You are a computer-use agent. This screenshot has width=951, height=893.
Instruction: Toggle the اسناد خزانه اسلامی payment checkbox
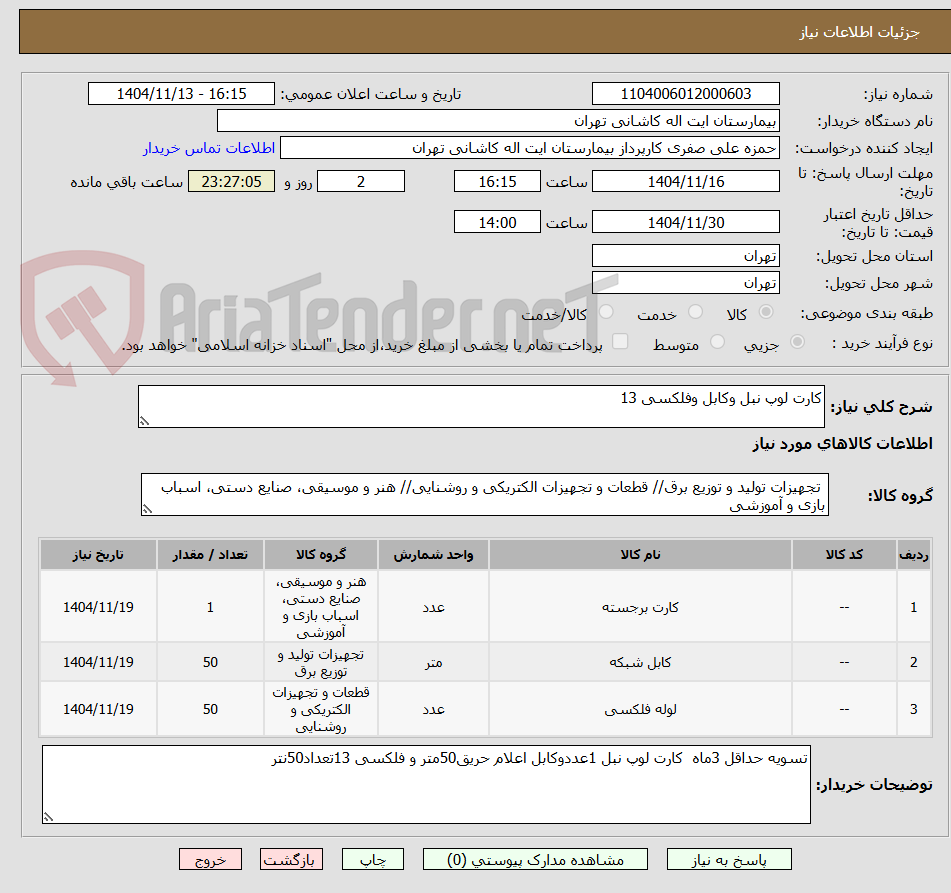620,342
